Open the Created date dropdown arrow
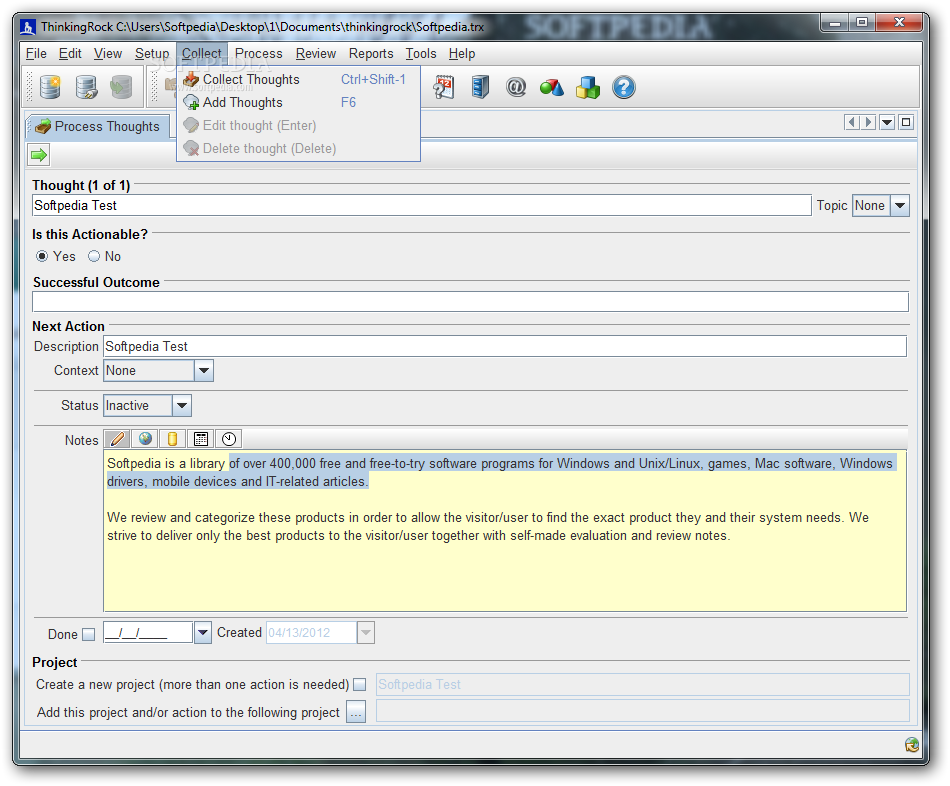 tap(365, 633)
